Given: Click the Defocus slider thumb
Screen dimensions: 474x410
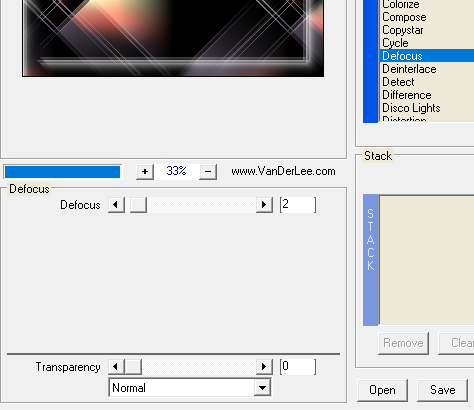Looking at the screenshot, I should point(138,205).
